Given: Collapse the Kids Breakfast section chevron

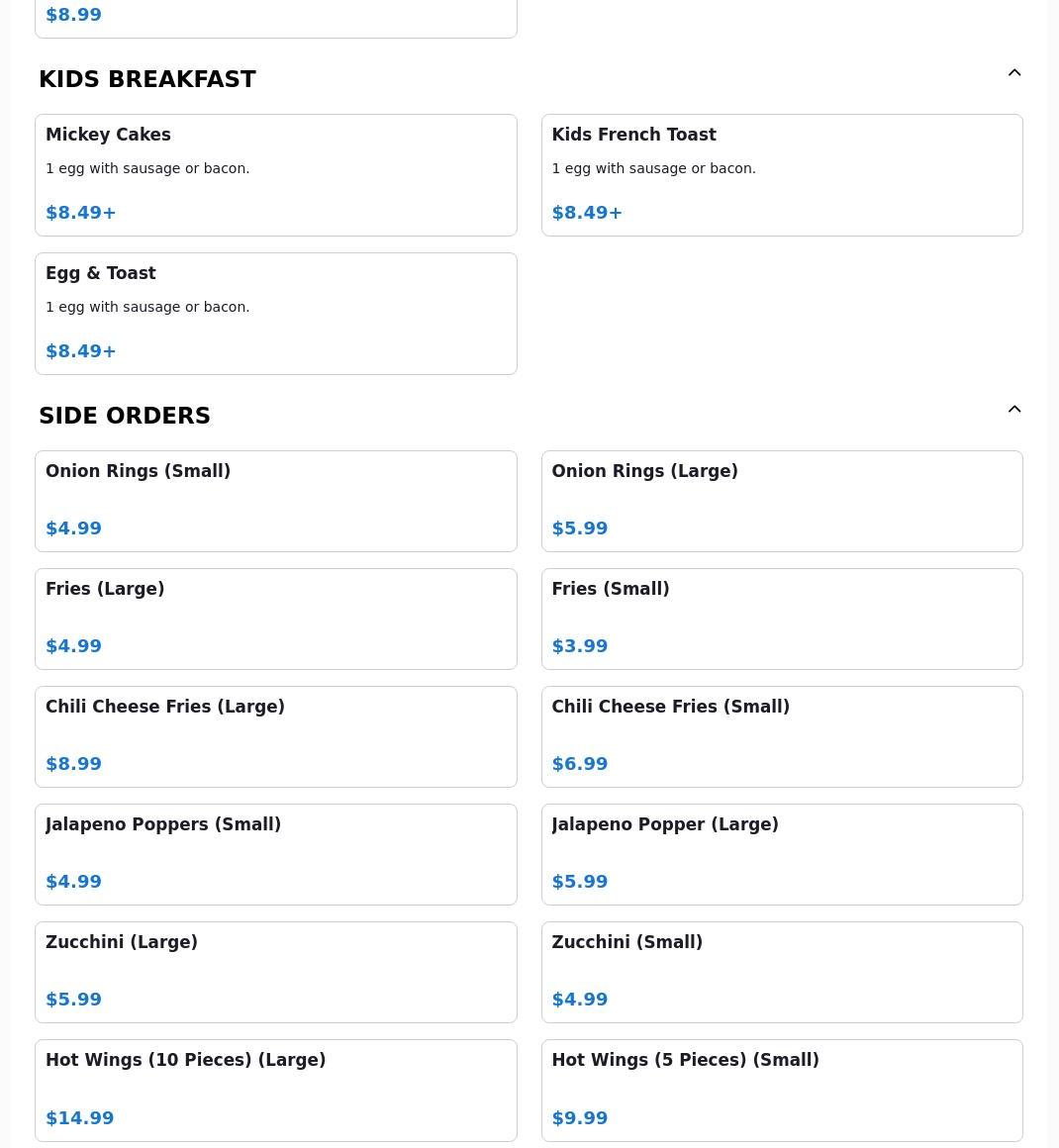Looking at the screenshot, I should 1014,73.
